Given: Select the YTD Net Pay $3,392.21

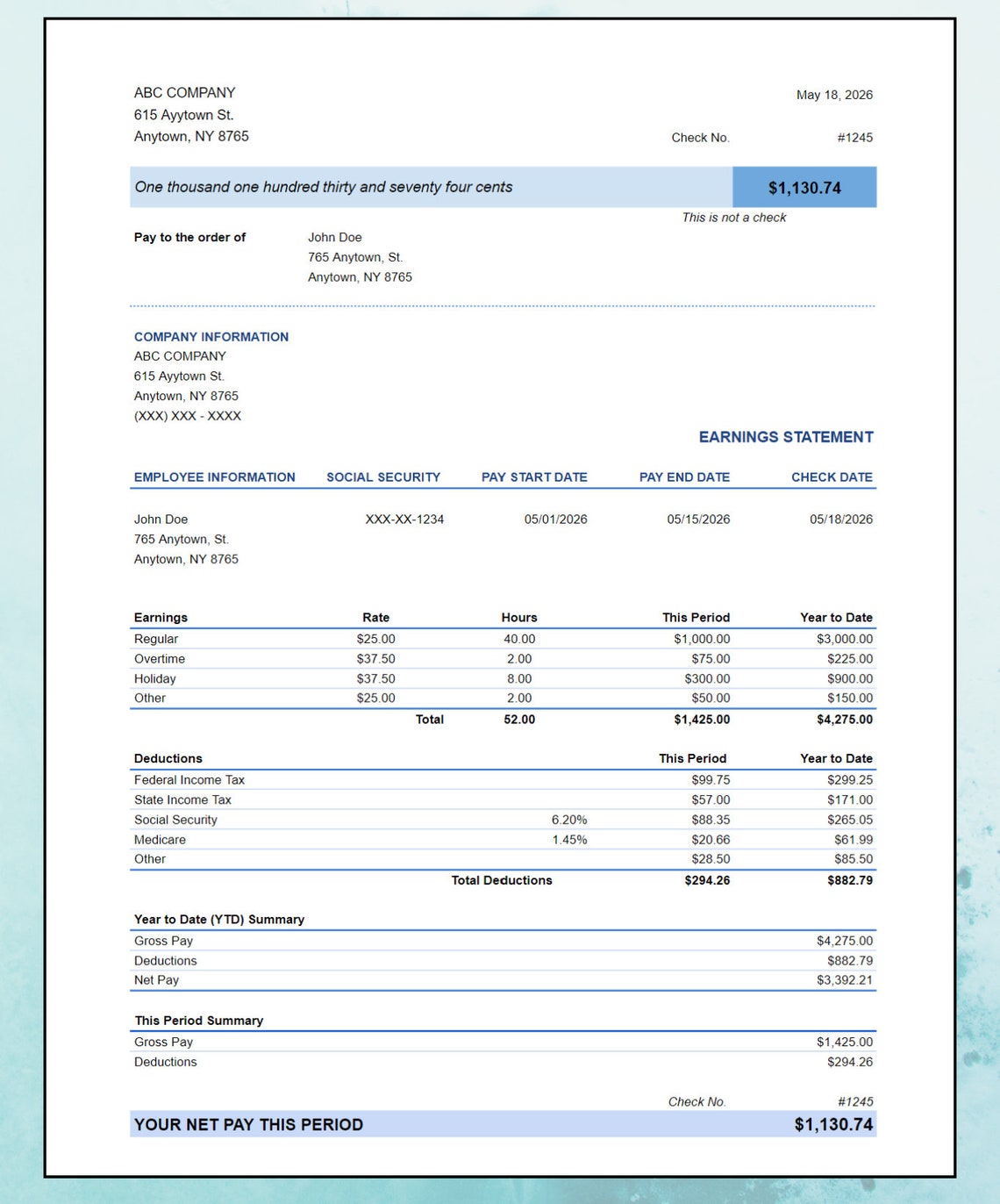Looking at the screenshot, I should click(x=845, y=980).
